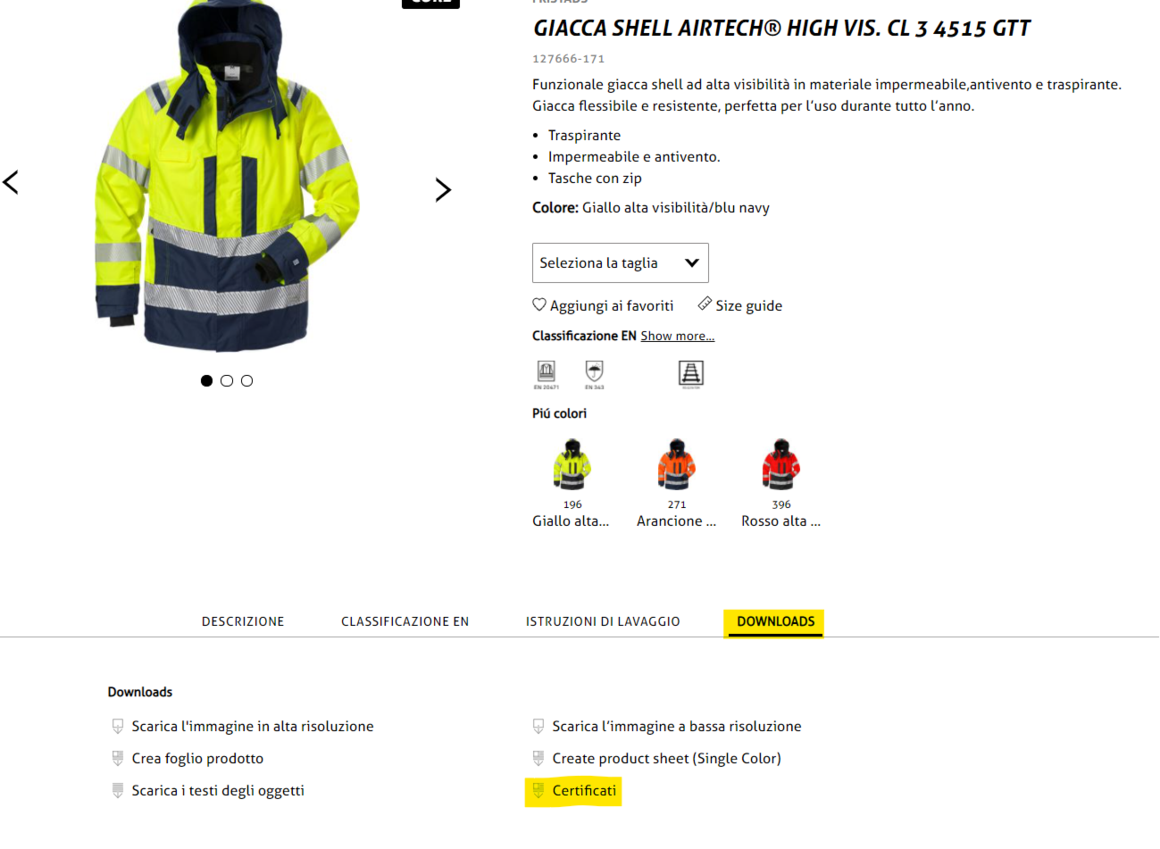Screen dimensions: 1160x849
Task: Click the EN 343 rain protection icon
Action: 594,374
